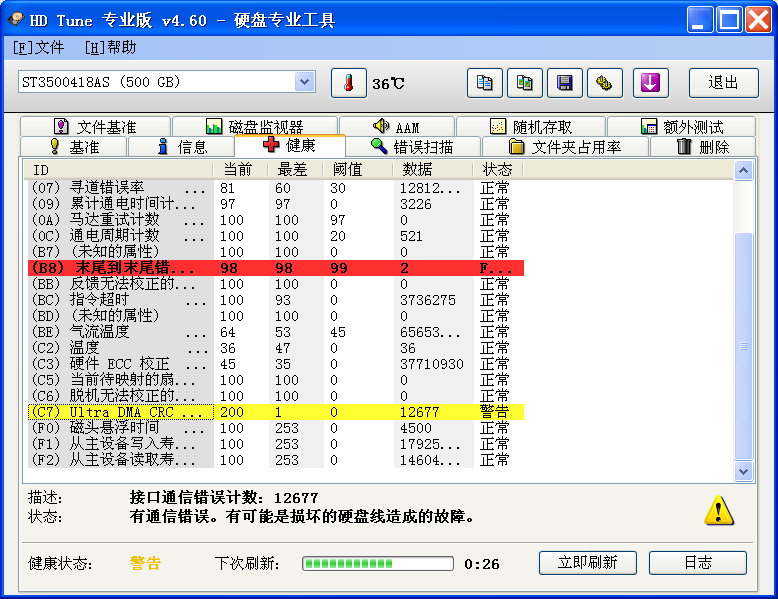Select the (C6) 脱机无法校正的 row

[276, 396]
